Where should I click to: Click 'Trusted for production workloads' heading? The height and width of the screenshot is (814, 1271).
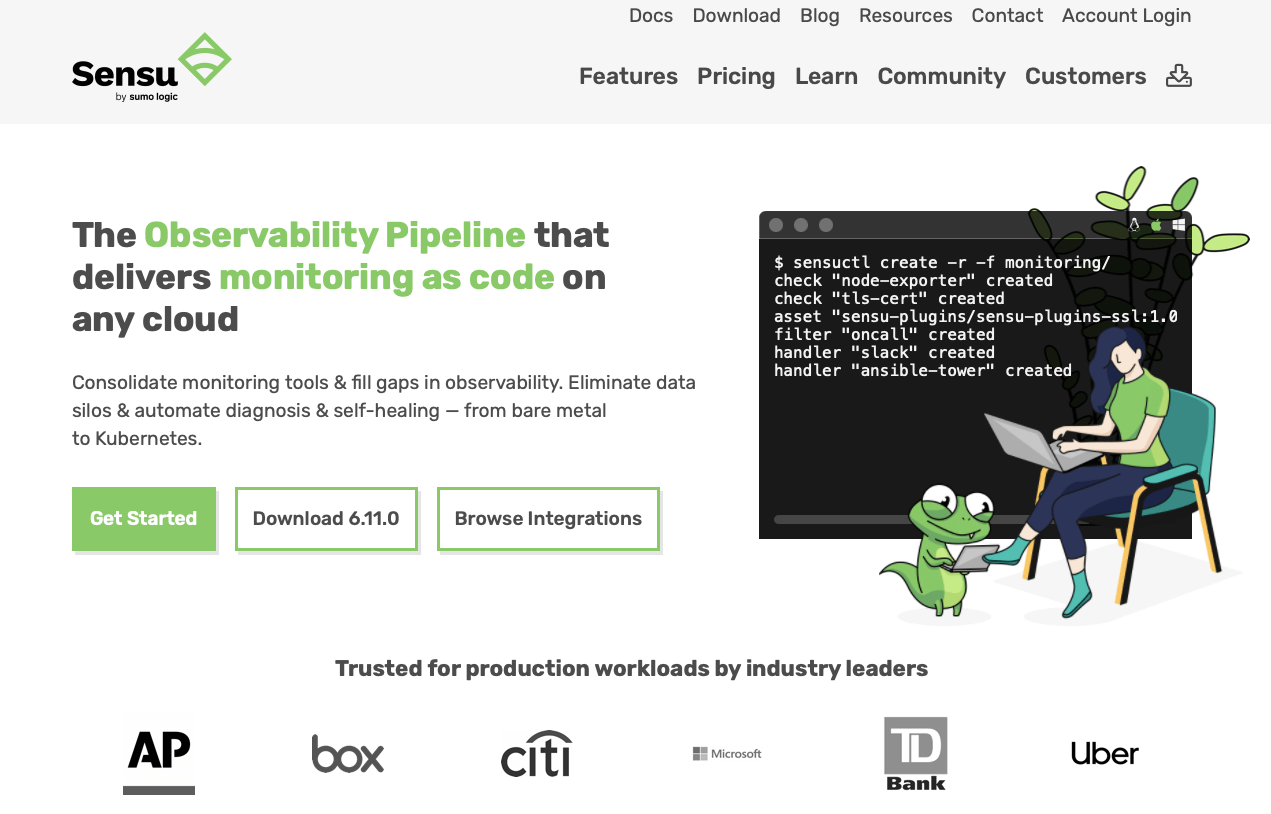[632, 668]
